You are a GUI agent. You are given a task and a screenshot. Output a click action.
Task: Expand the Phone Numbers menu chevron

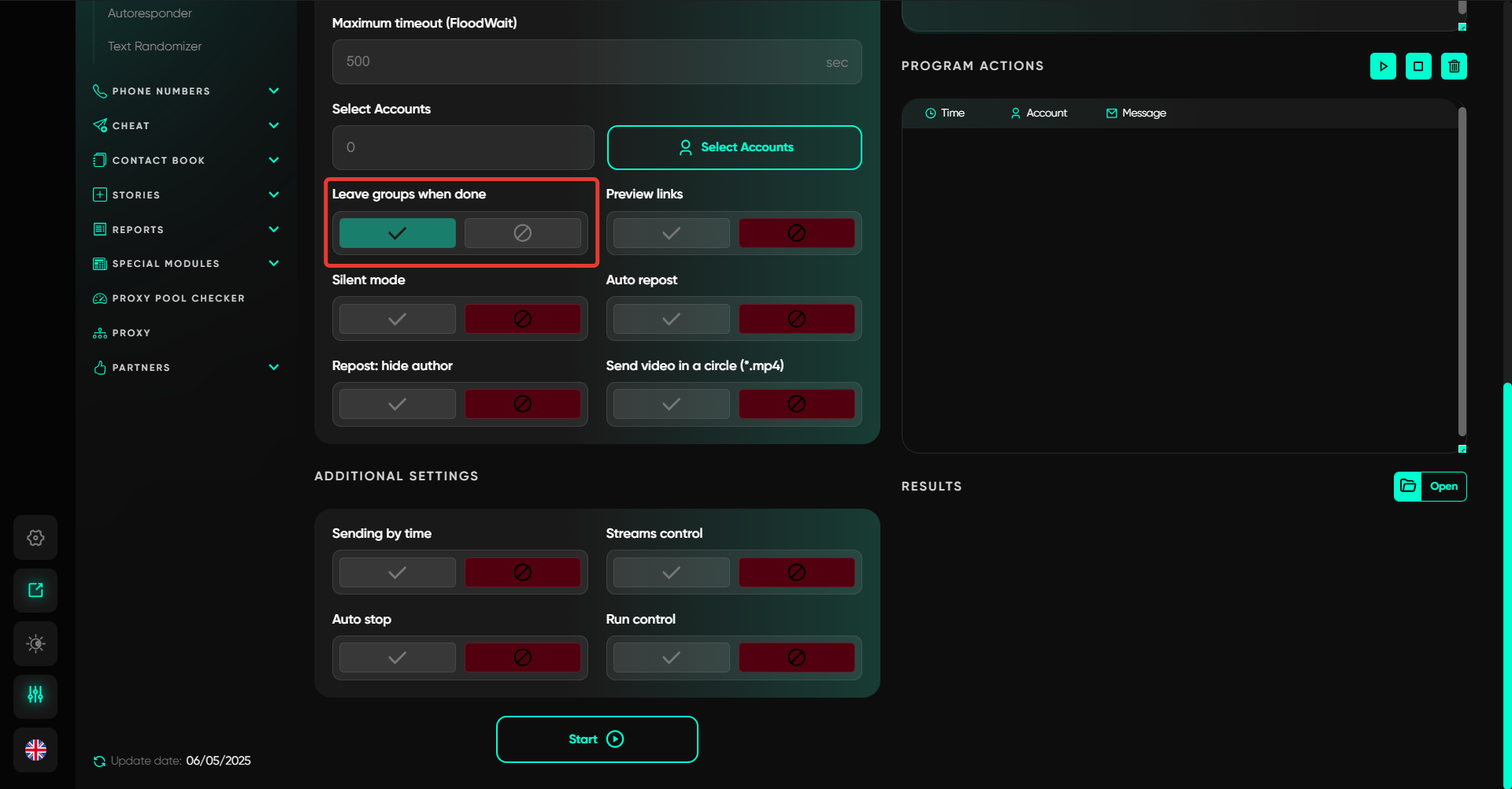click(x=273, y=91)
